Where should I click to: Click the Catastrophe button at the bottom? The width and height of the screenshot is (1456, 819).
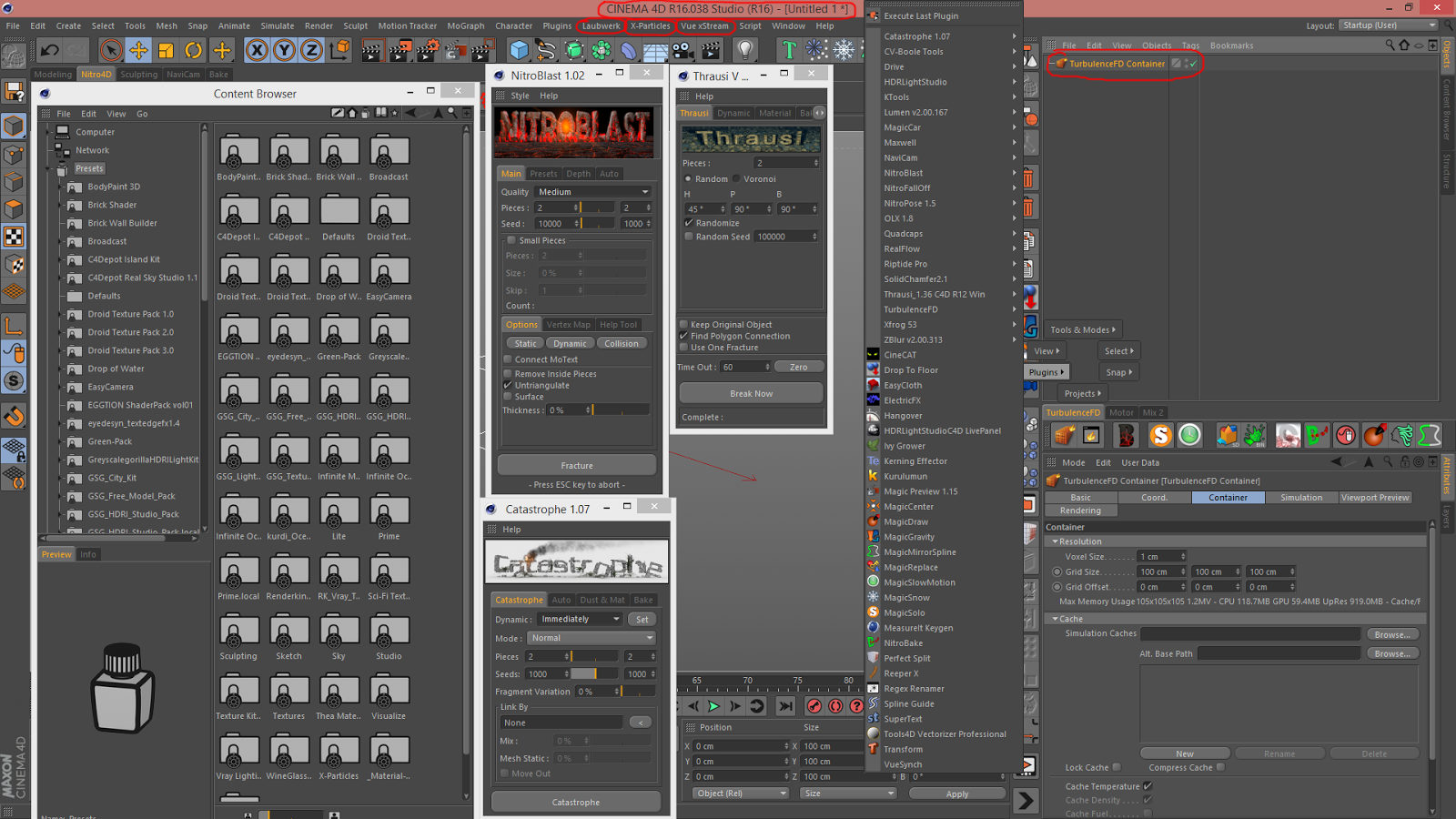tap(576, 802)
